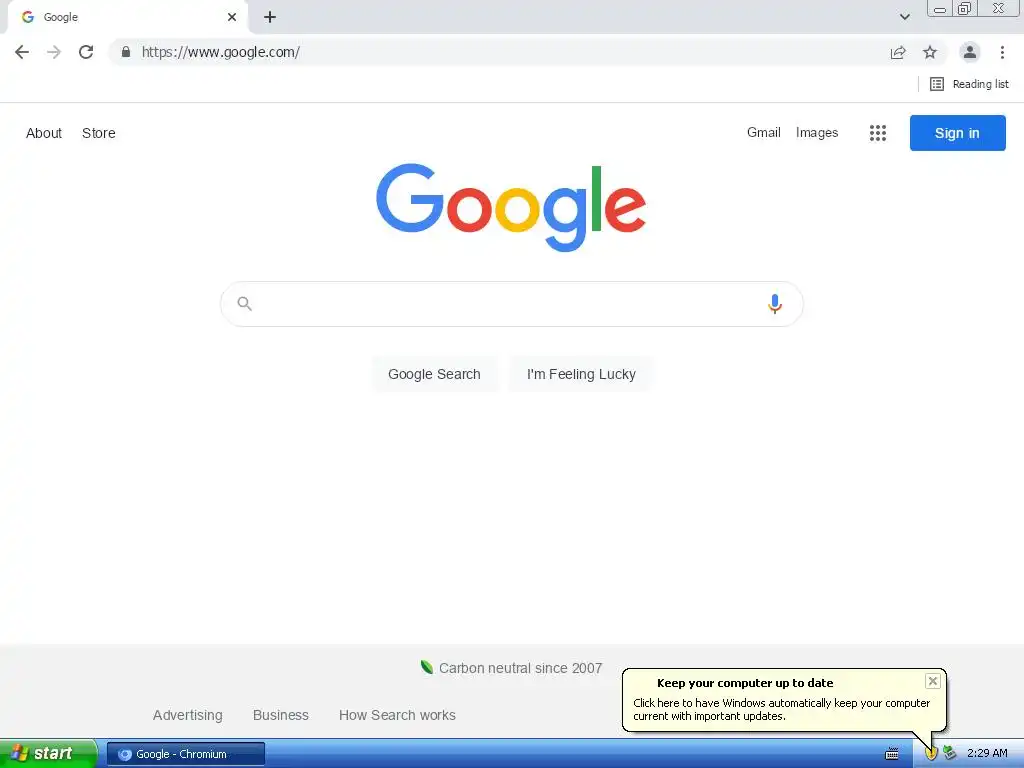Click the Windows security shield tray icon
This screenshot has width=1024, height=768.
pyautogui.click(x=931, y=754)
